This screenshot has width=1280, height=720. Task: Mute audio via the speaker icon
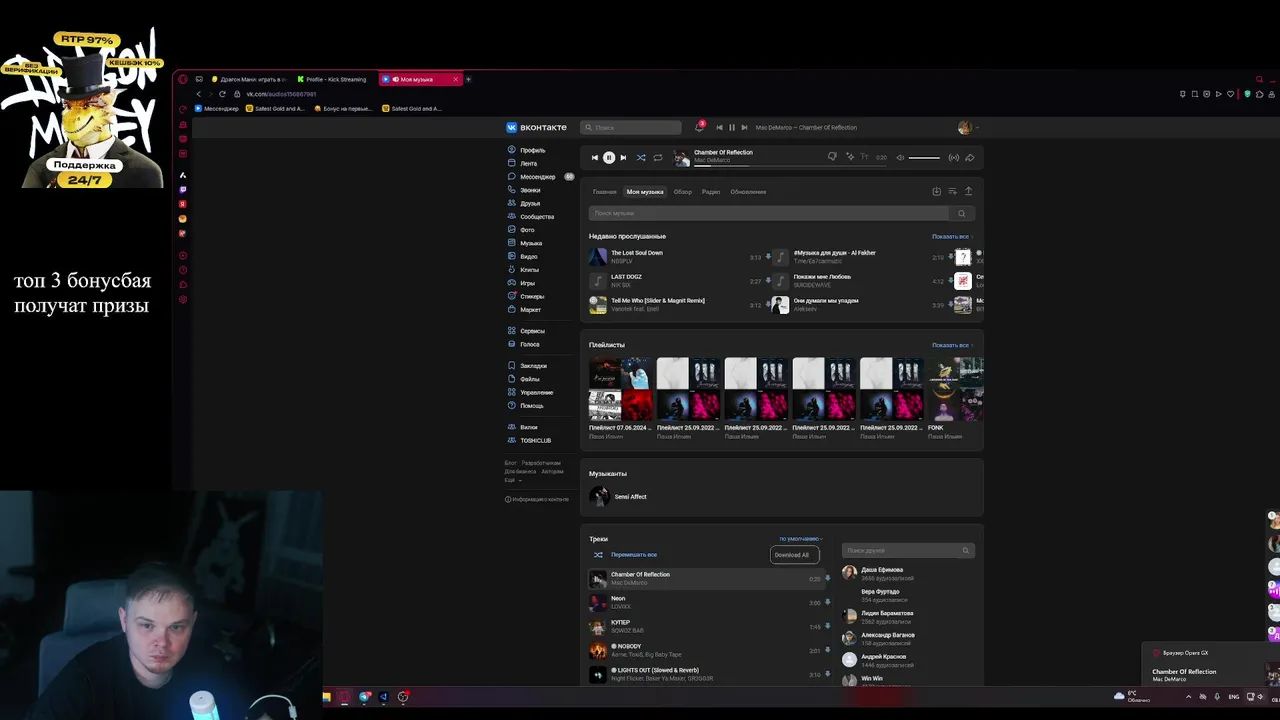(899, 157)
